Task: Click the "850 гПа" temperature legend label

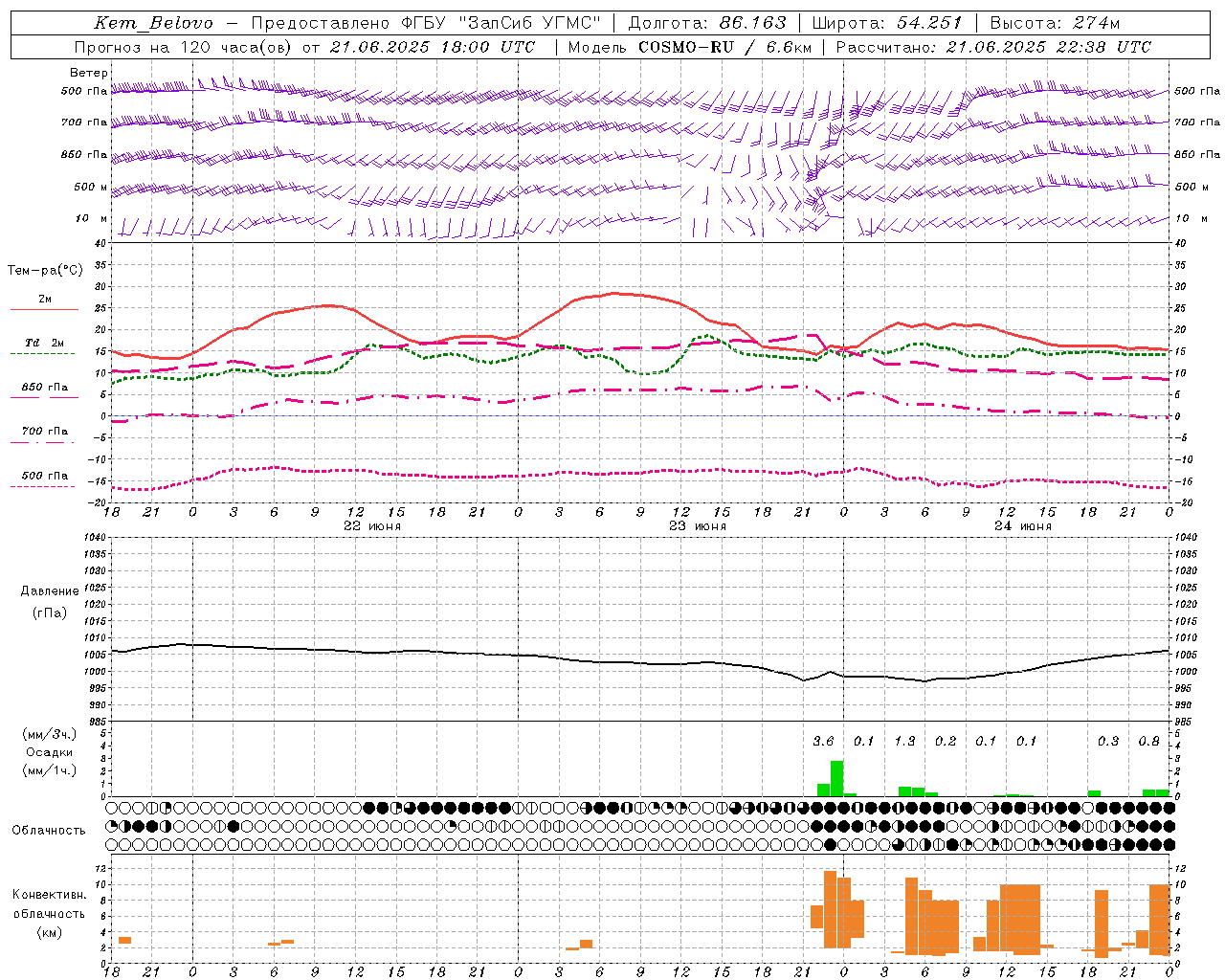Action: [45, 388]
